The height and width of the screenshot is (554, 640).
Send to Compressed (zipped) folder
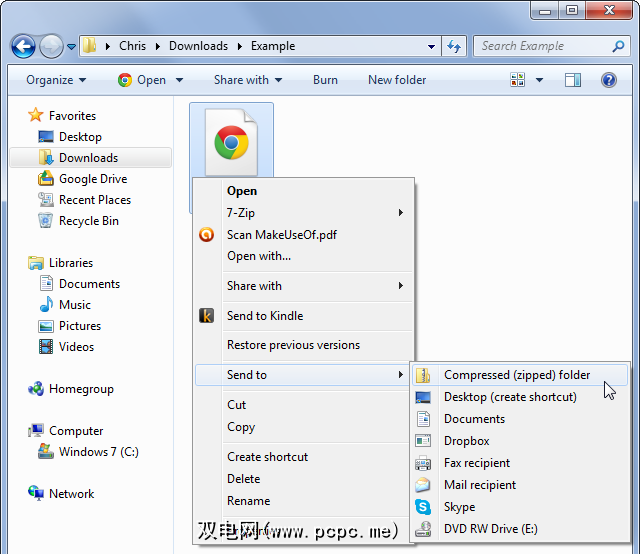(x=520, y=375)
